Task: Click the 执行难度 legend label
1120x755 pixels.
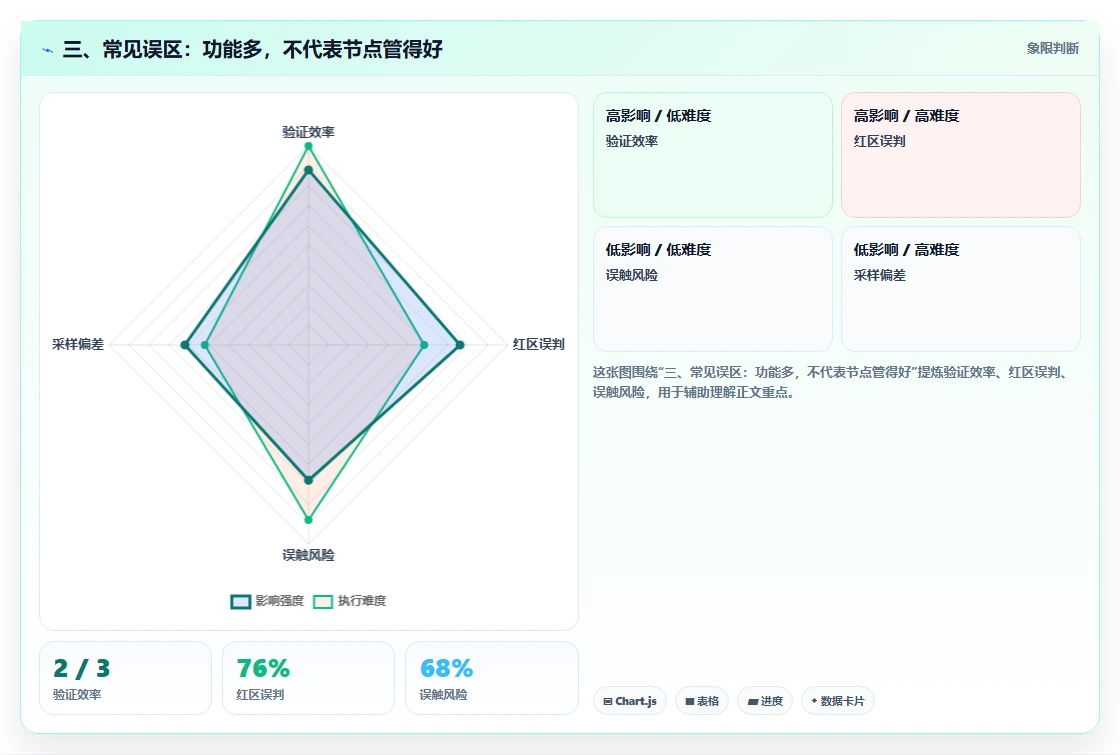Action: (361, 601)
